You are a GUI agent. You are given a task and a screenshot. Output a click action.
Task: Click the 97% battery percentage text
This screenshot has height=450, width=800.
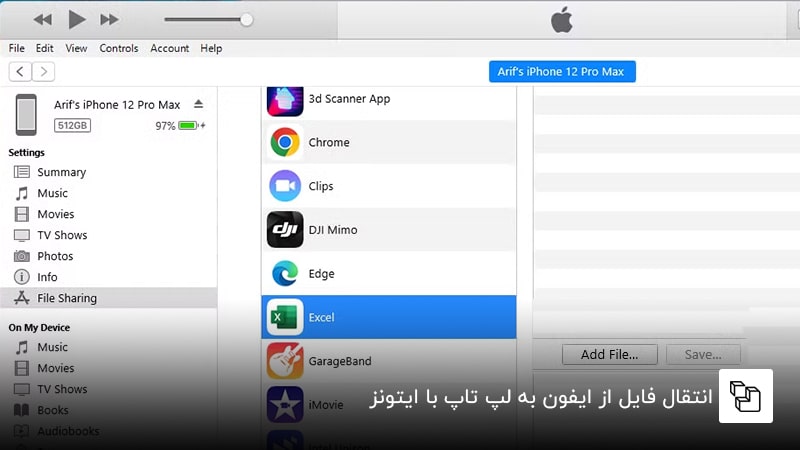point(165,126)
